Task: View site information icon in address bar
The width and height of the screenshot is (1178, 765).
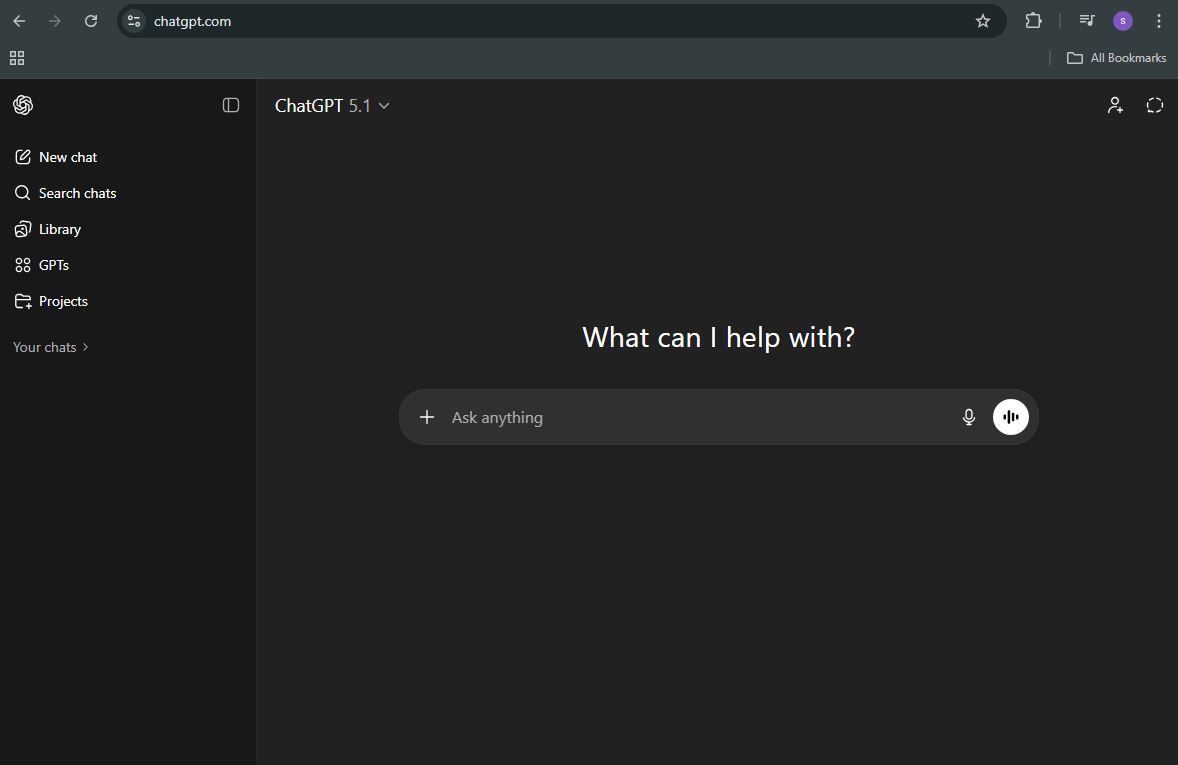Action: point(134,21)
